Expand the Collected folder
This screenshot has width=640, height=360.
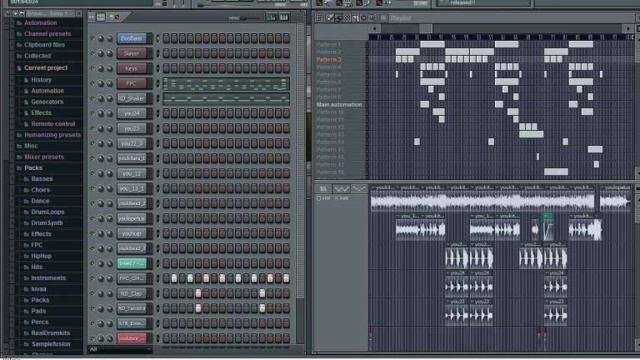38,56
